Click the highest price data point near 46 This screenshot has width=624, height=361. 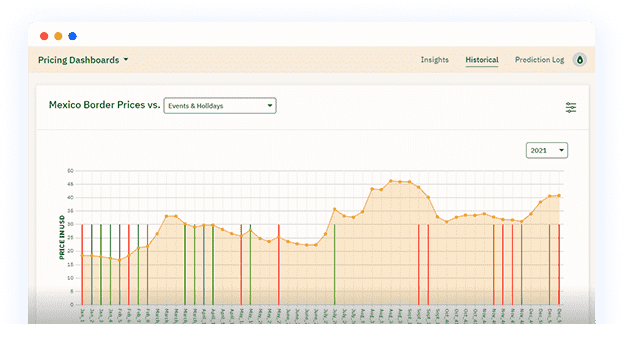[391, 181]
